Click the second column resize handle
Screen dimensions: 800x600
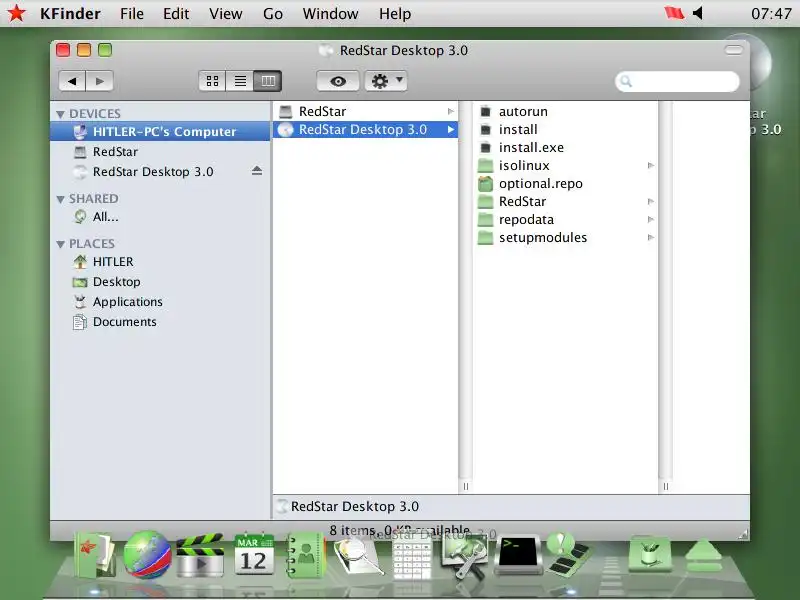[665, 486]
